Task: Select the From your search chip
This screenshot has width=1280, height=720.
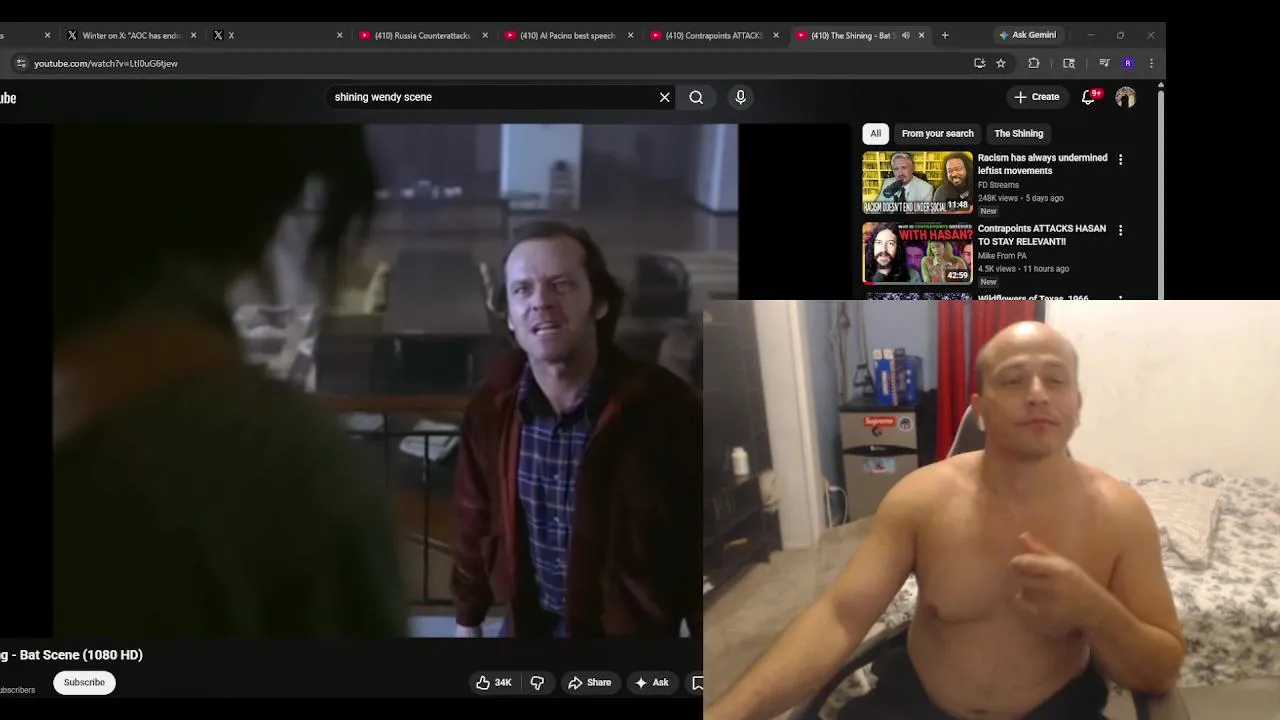Action: tap(937, 133)
